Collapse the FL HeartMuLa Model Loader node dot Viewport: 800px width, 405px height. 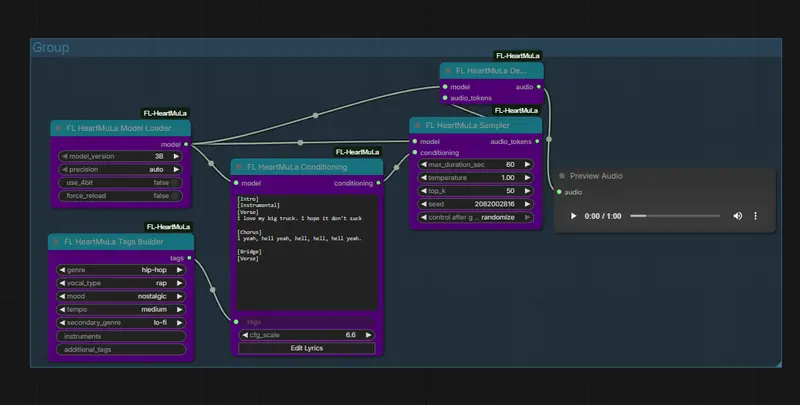click(58, 128)
